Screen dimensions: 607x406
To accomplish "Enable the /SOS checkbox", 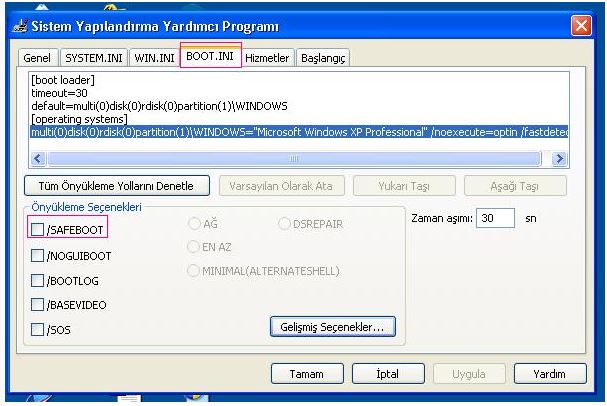I will click(37, 329).
